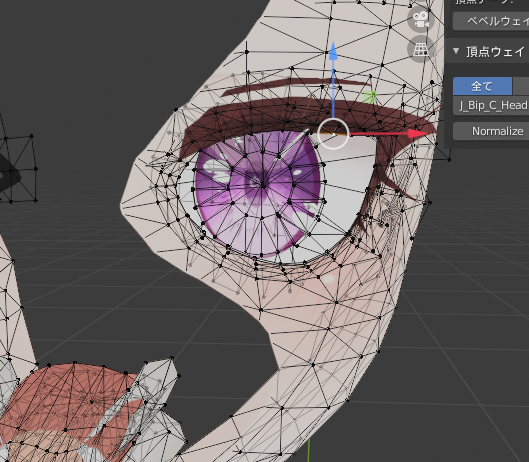Image resolution: width=529 pixels, height=462 pixels.
Task: Click the Normalize button
Action: pos(491,131)
